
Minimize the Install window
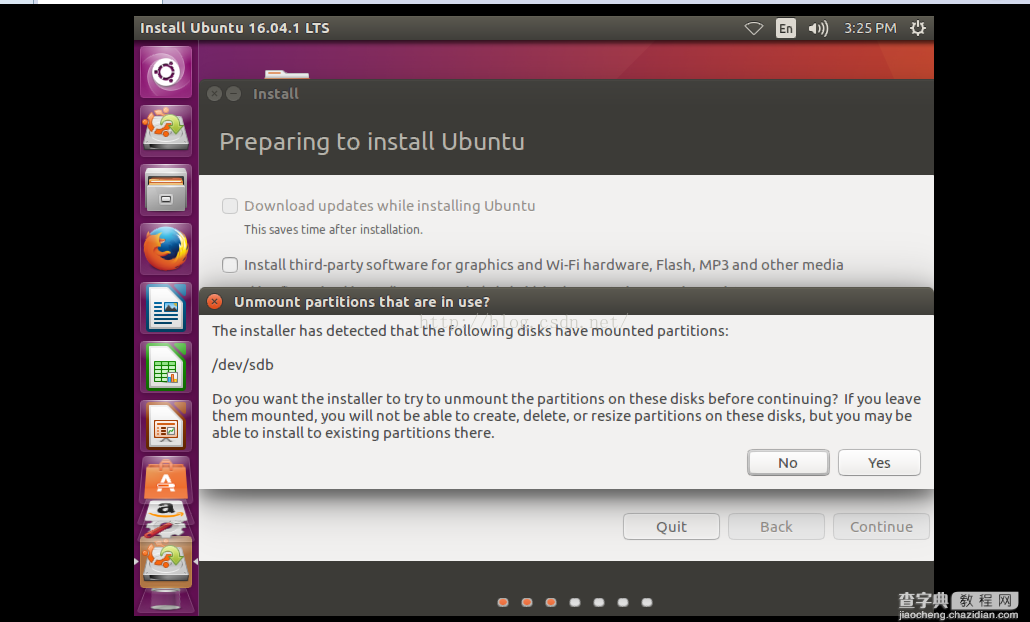click(x=233, y=94)
